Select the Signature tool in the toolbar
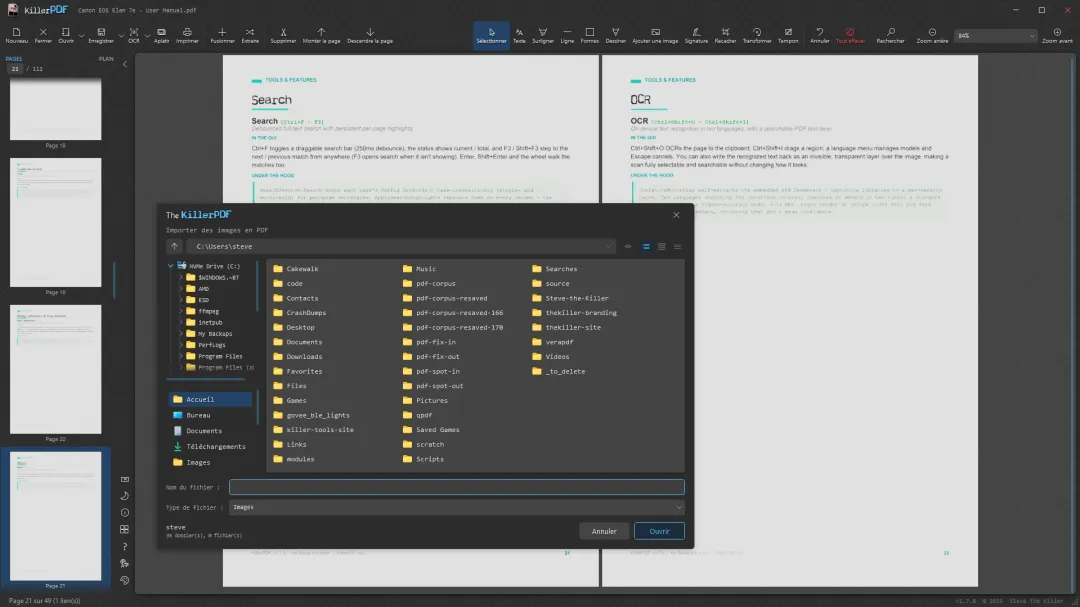 [x=696, y=36]
